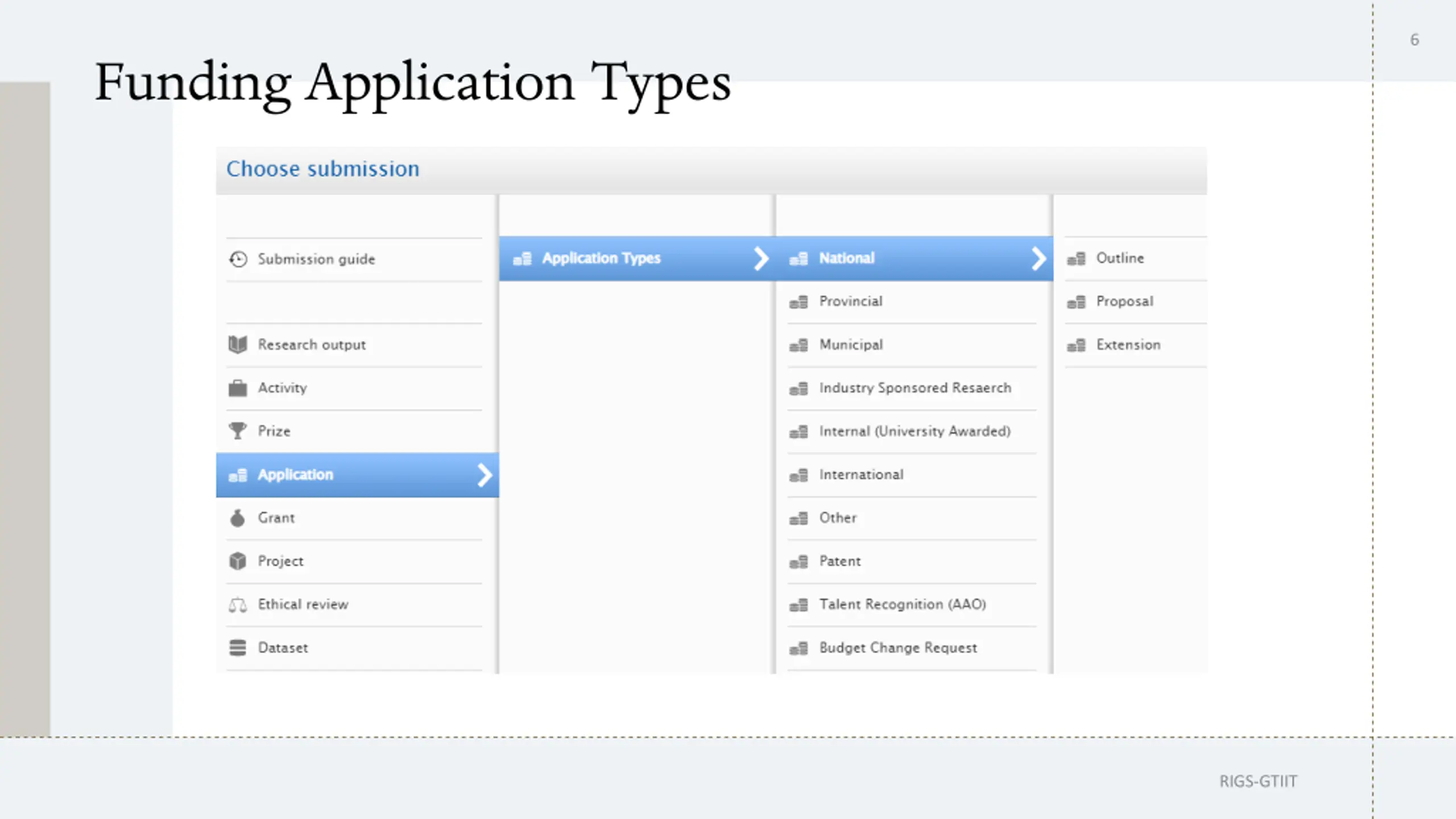The height and width of the screenshot is (819, 1456).
Task: Select the Application submission type
Action: [357, 475]
